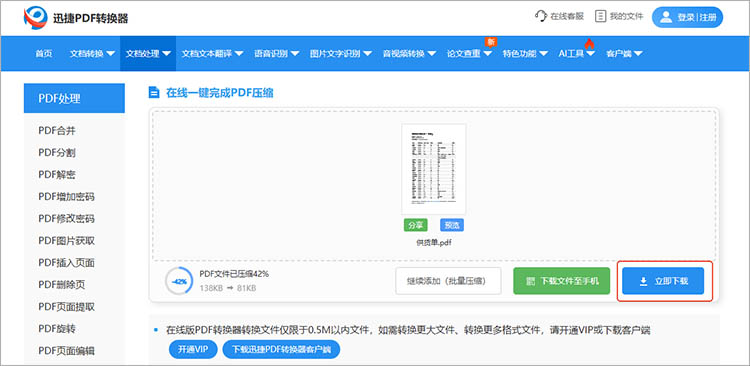Expand the 文档转换 dropdown arrow
The image size is (750, 366).
(x=110, y=54)
